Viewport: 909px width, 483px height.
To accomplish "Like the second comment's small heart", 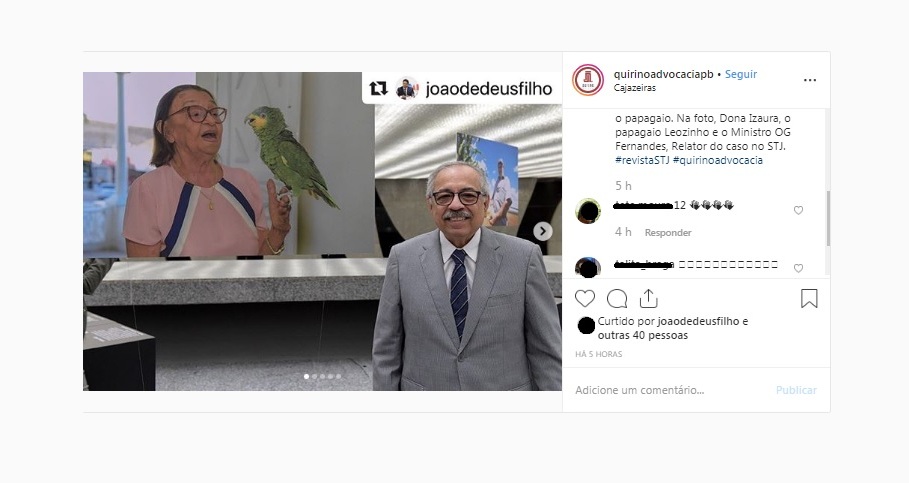I will tap(798, 268).
